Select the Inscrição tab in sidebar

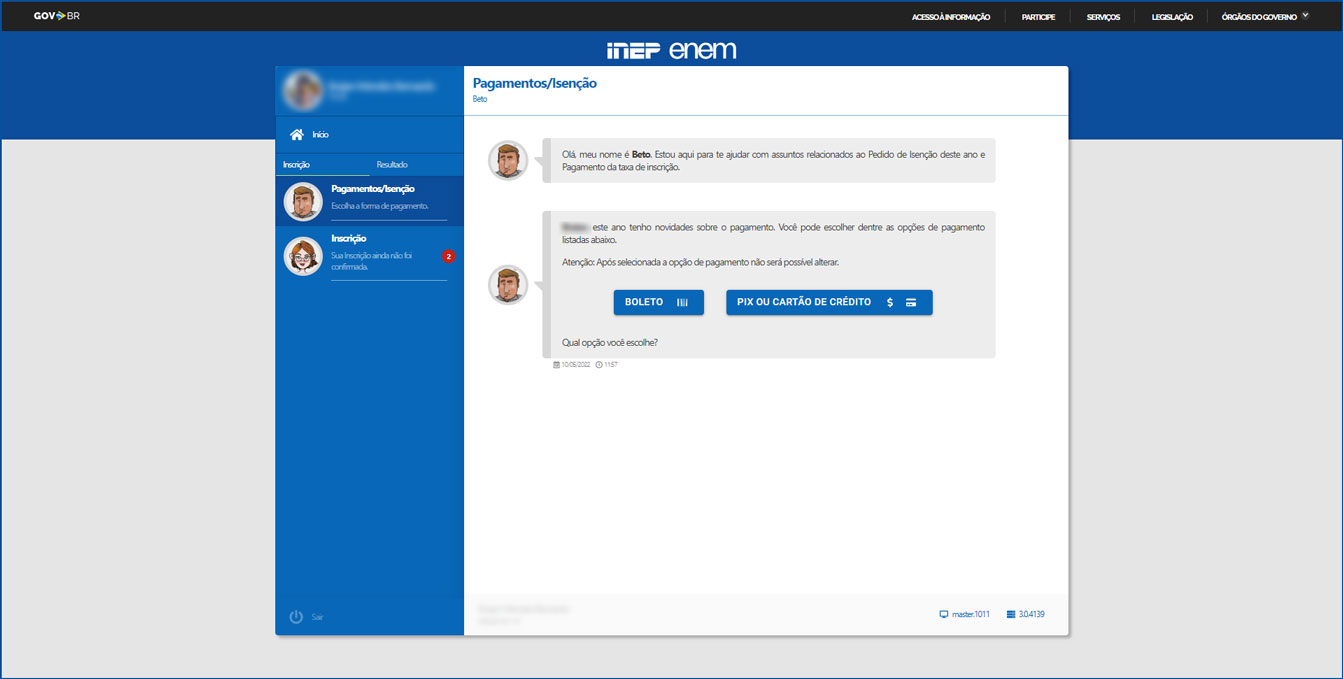pos(297,165)
